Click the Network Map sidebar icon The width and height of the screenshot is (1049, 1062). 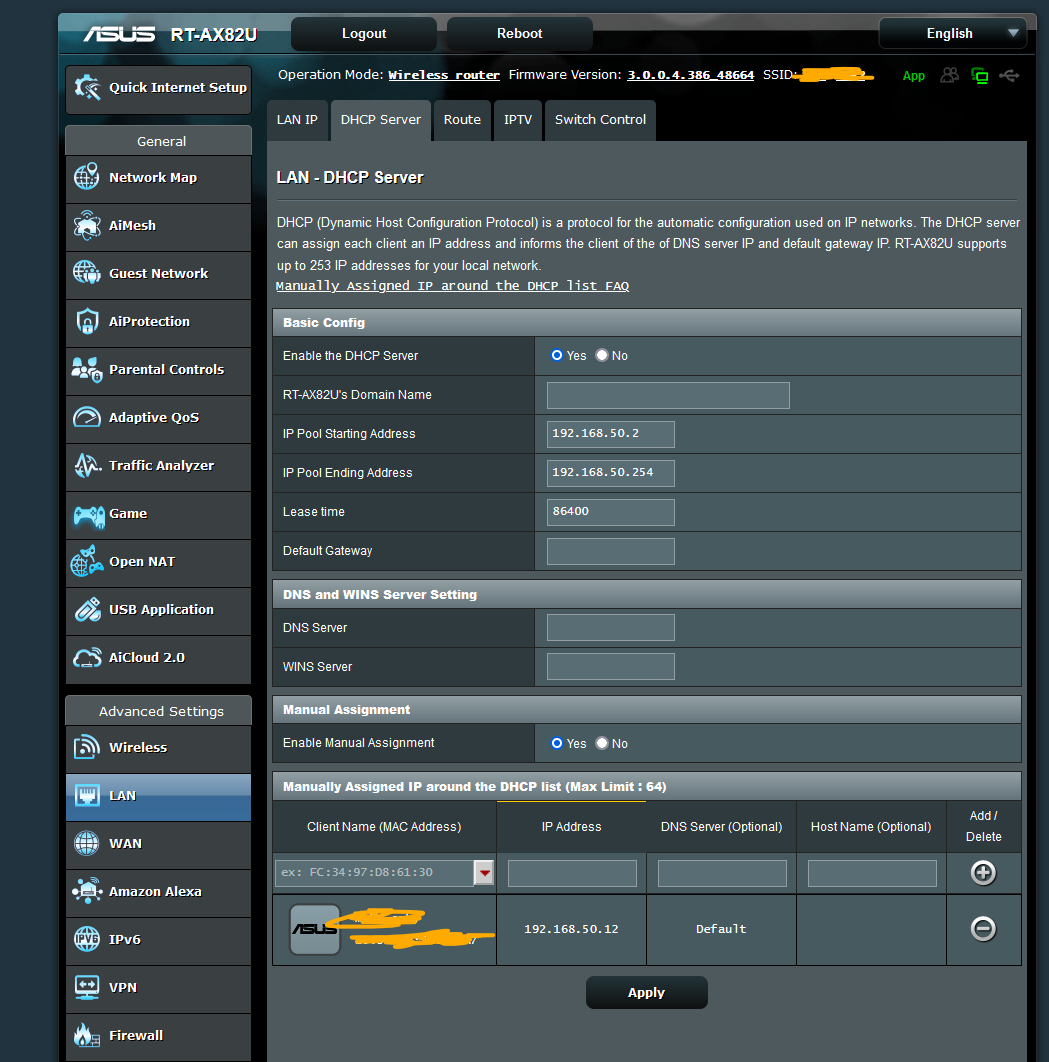click(87, 178)
